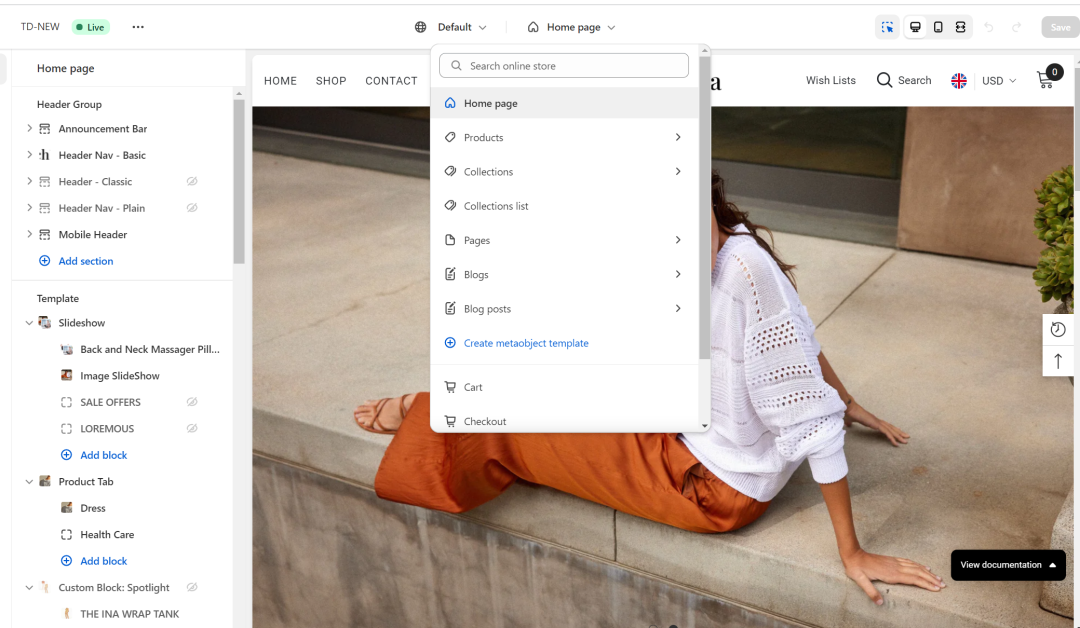
Task: Open the Products template submenu
Action: pyautogui.click(x=677, y=138)
